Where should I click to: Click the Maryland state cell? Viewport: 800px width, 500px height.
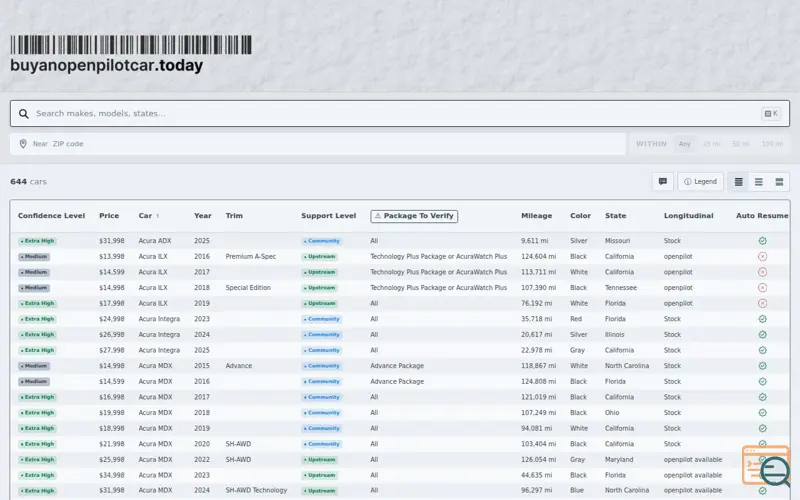pos(619,460)
